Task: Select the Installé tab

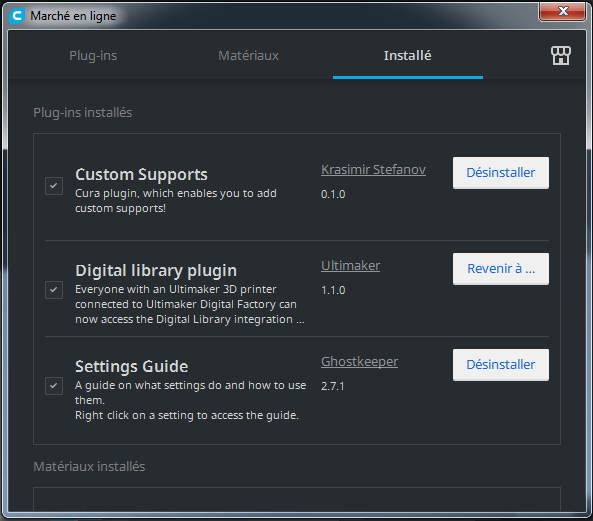Action: pyautogui.click(x=408, y=56)
